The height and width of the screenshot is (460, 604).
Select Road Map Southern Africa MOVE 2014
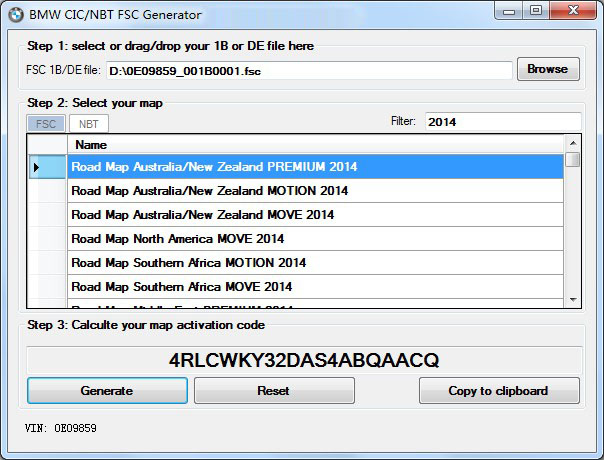click(x=315, y=287)
